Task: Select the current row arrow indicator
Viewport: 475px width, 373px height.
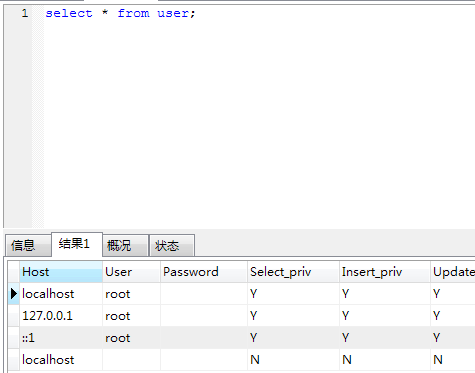Action: click(x=14, y=294)
